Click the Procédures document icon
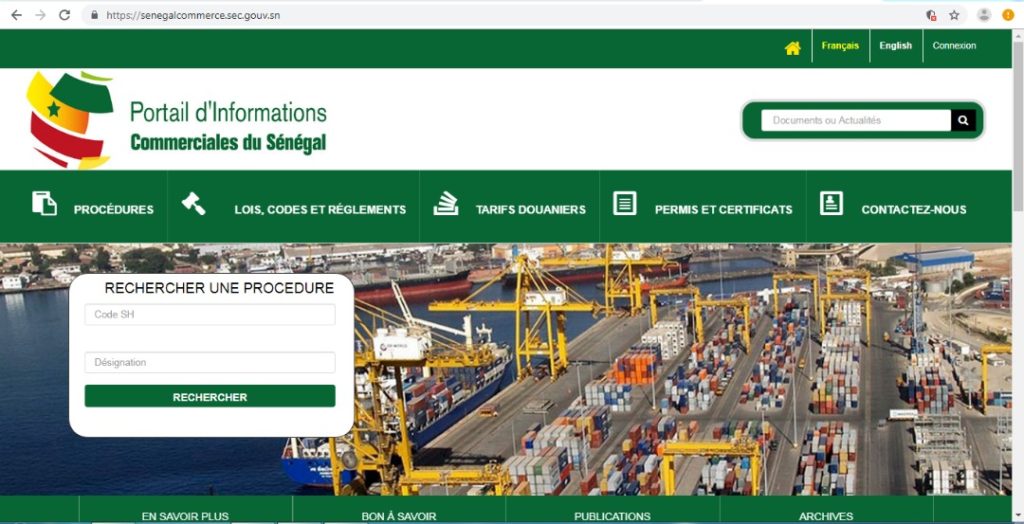The image size is (1024, 524). tap(44, 203)
